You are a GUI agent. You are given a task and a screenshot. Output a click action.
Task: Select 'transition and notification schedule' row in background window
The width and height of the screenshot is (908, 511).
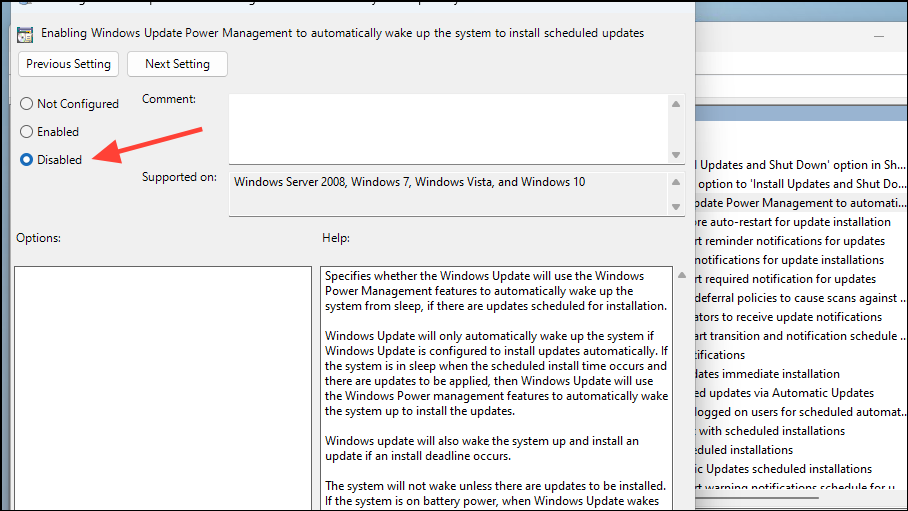[801, 336]
